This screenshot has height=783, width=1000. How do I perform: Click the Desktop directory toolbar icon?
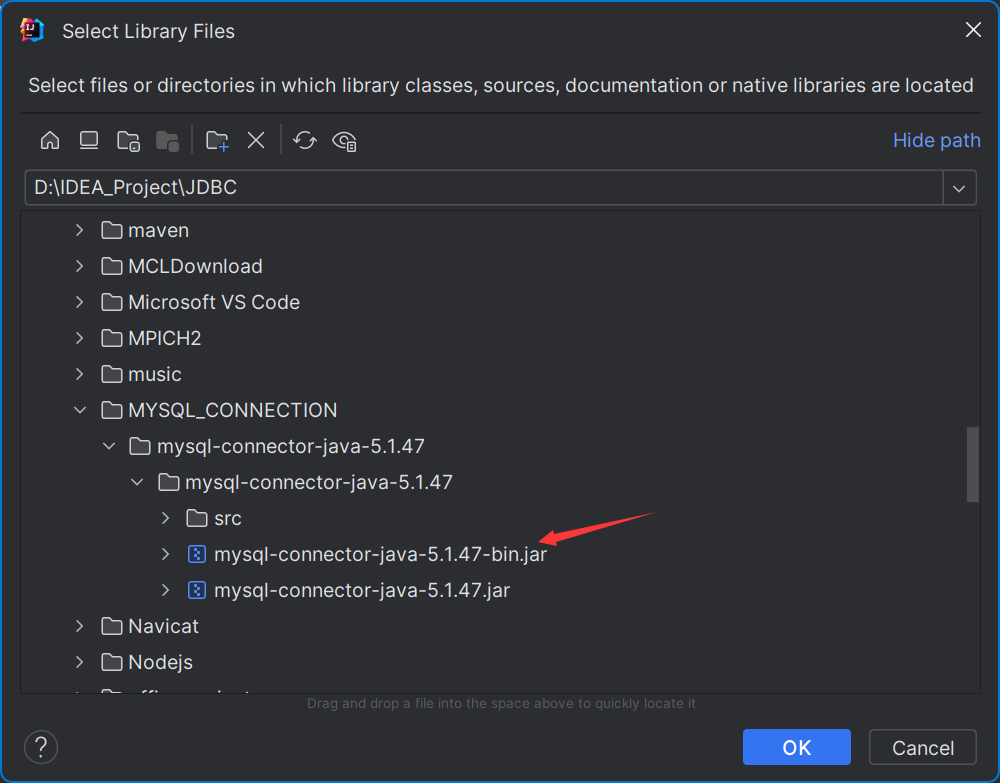click(89, 140)
